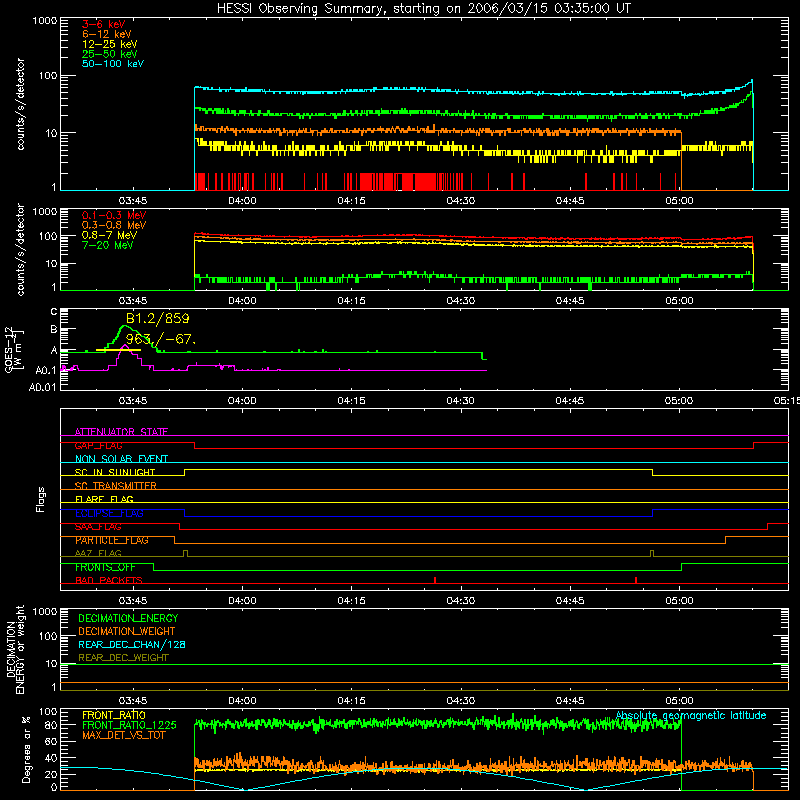Click the B1.2/859 flare annotation
Screen dimensions: 800x800
(x=158, y=319)
